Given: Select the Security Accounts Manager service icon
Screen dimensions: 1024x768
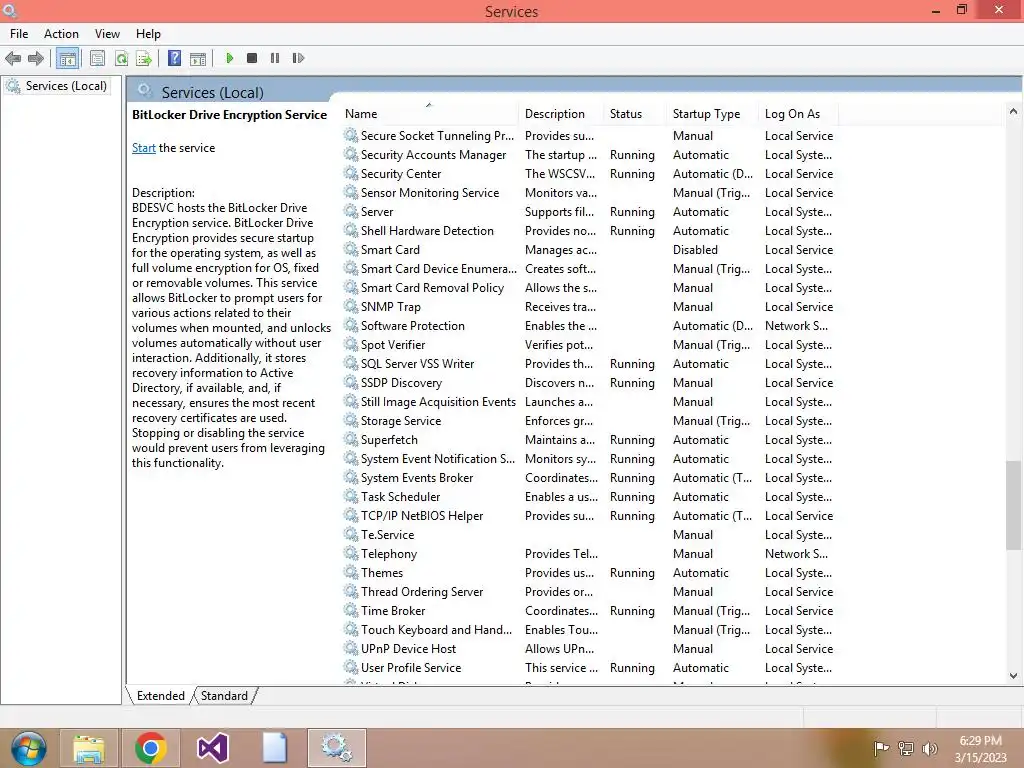Looking at the screenshot, I should tap(351, 154).
